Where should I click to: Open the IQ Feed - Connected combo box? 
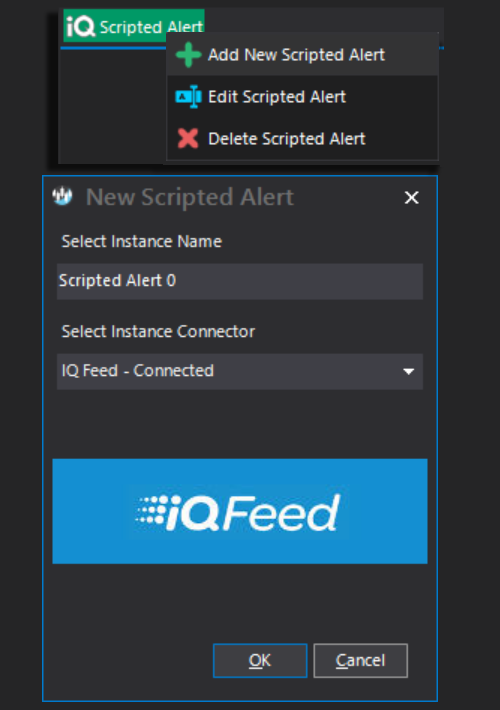240,371
